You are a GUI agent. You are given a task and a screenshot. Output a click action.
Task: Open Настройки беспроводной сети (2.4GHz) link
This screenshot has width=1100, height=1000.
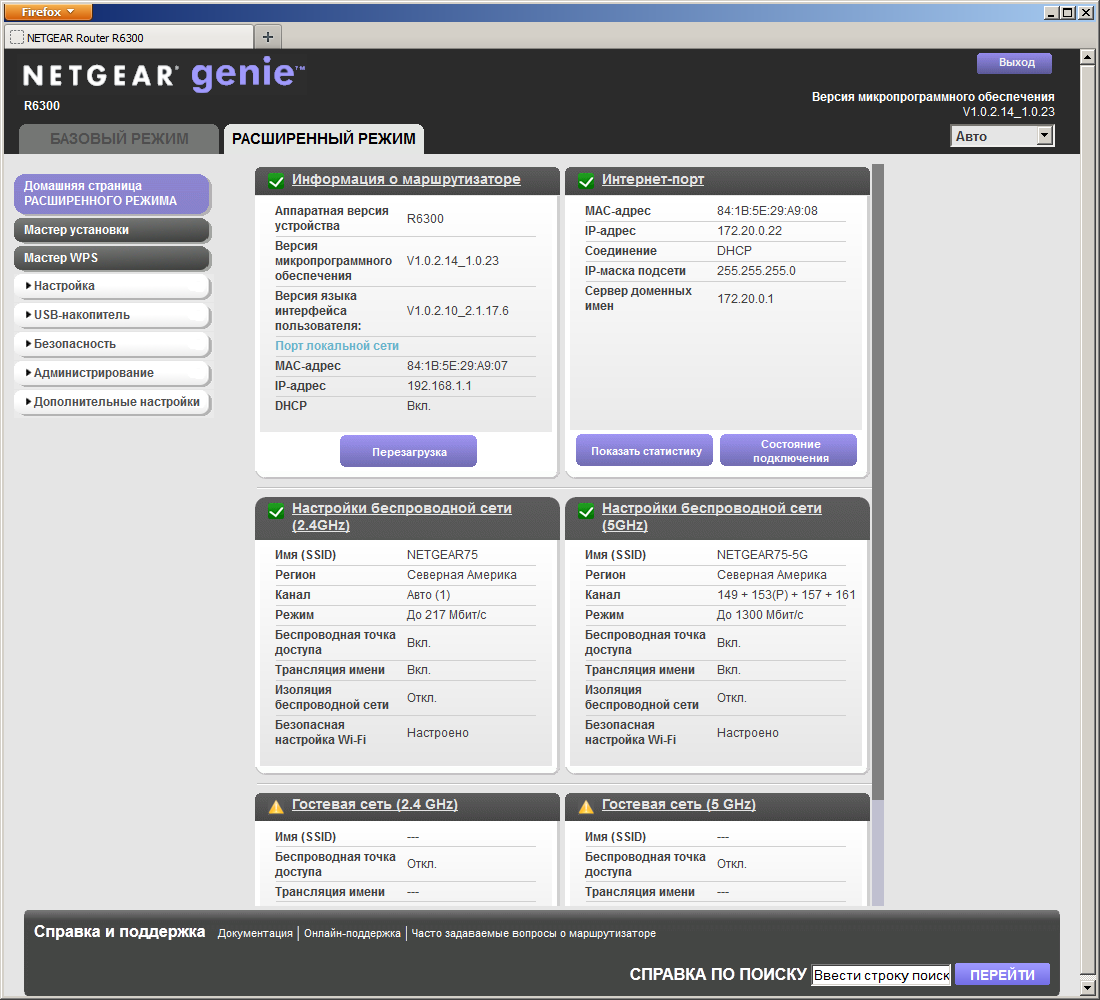(401, 516)
